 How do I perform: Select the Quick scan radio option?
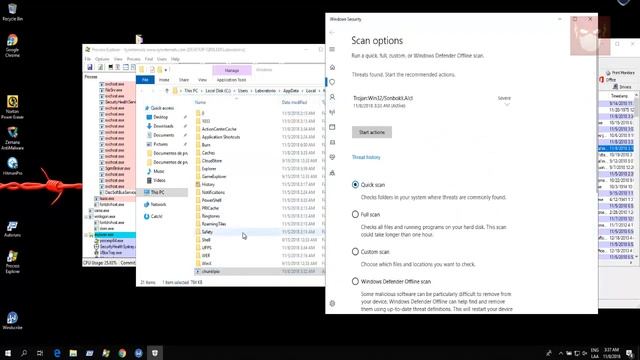click(355, 185)
